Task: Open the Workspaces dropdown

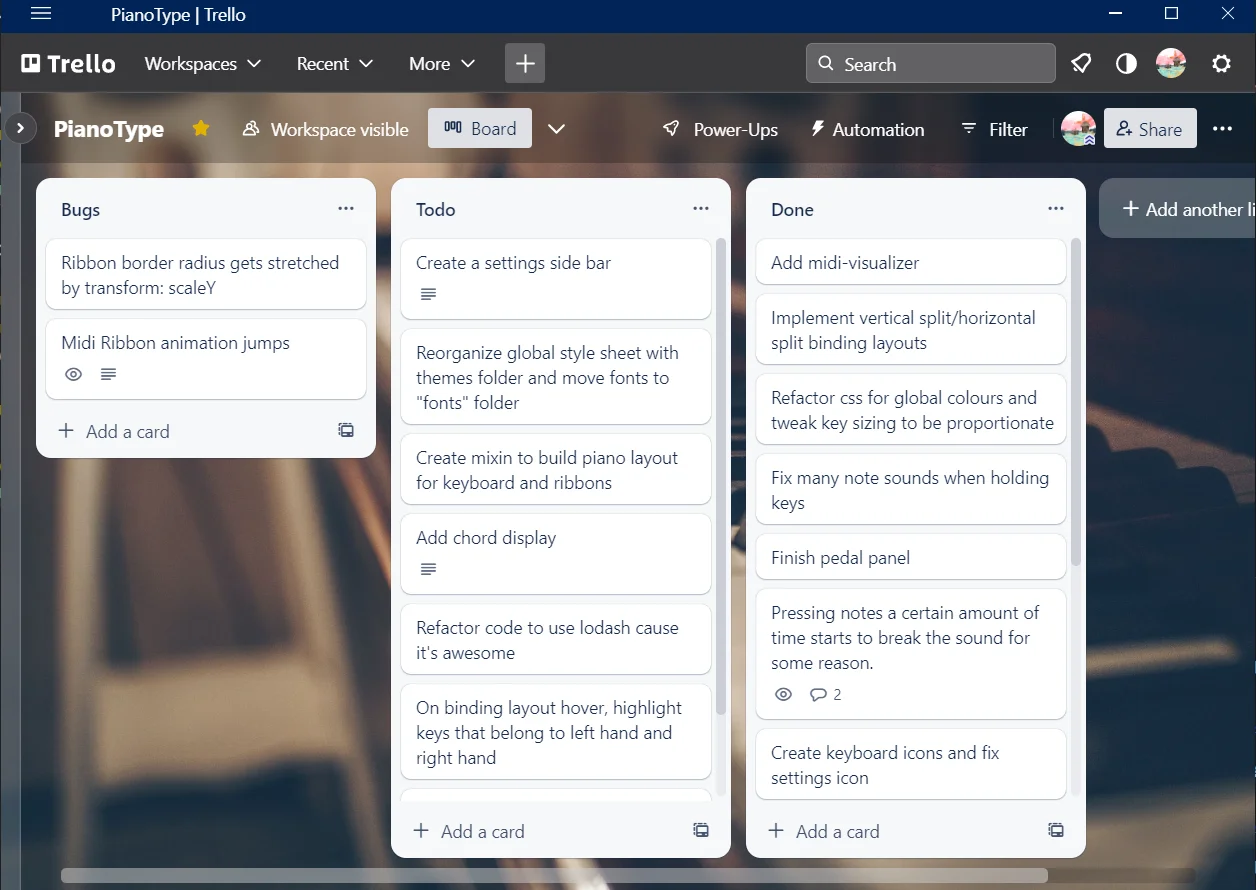Action: [x=202, y=64]
